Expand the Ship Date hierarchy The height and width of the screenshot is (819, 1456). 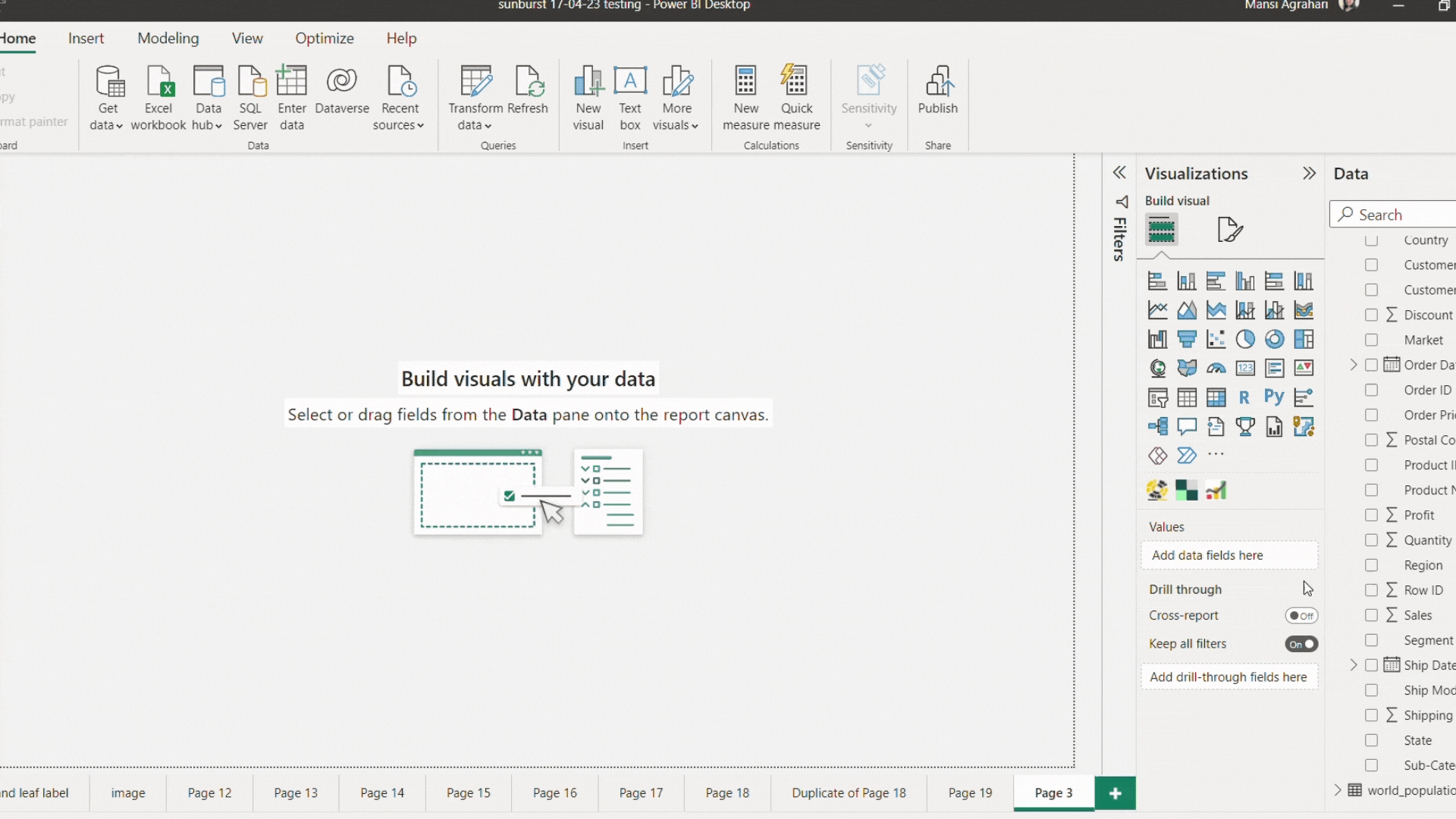[x=1354, y=665]
